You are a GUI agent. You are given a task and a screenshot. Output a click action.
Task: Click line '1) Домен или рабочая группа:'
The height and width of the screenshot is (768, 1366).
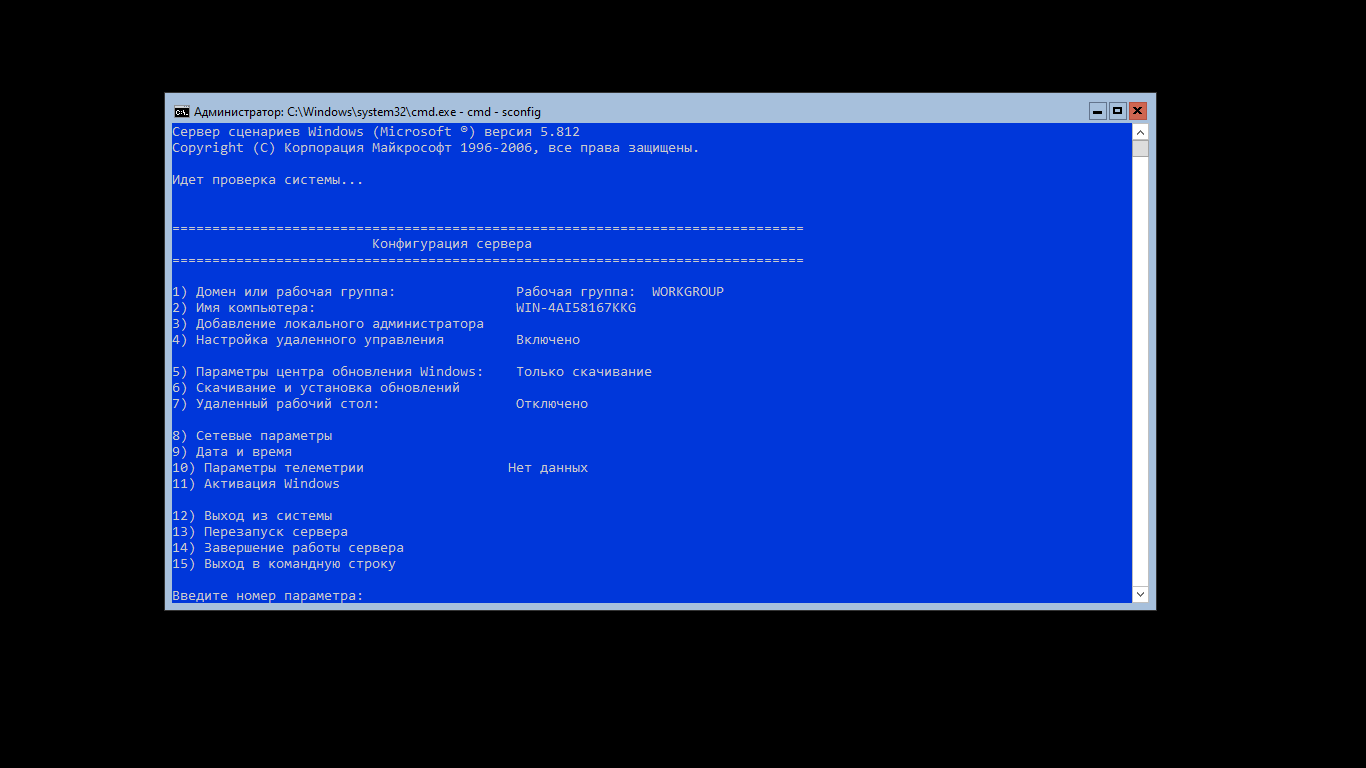[x=284, y=292]
